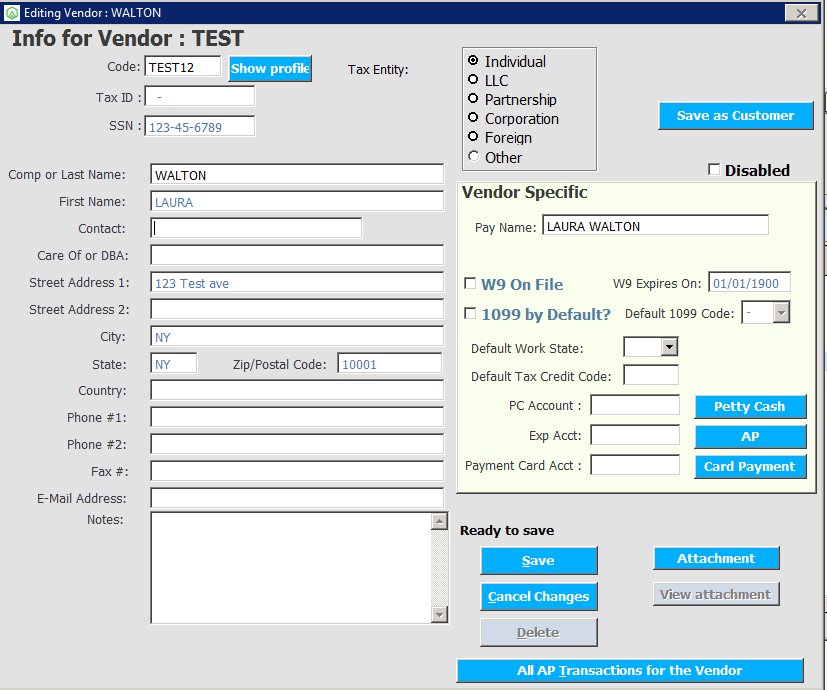The image size is (827, 690).
Task: Click the Zip/Postal Code field
Action: tap(389, 364)
